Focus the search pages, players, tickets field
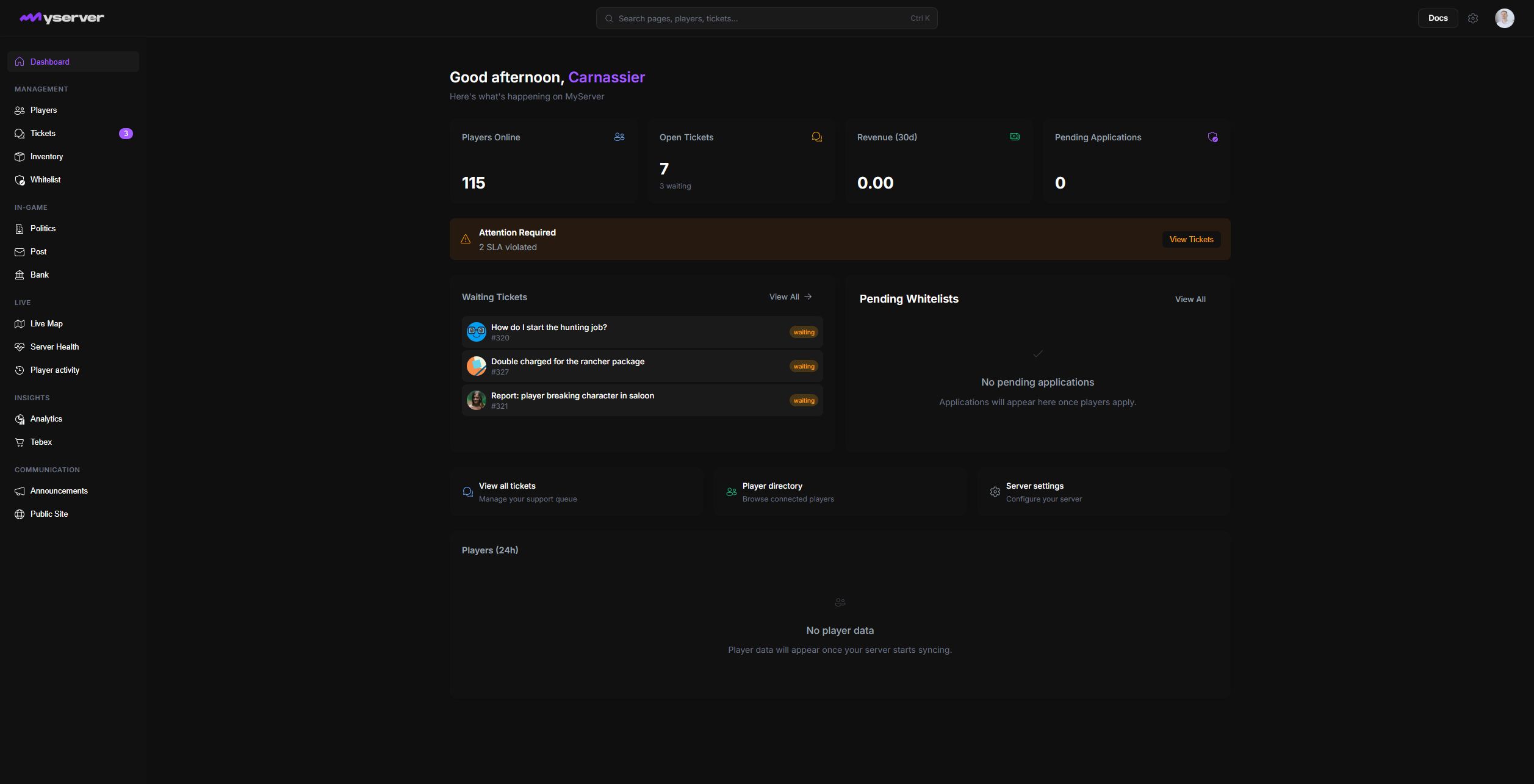The width and height of the screenshot is (1534, 784). click(766, 18)
